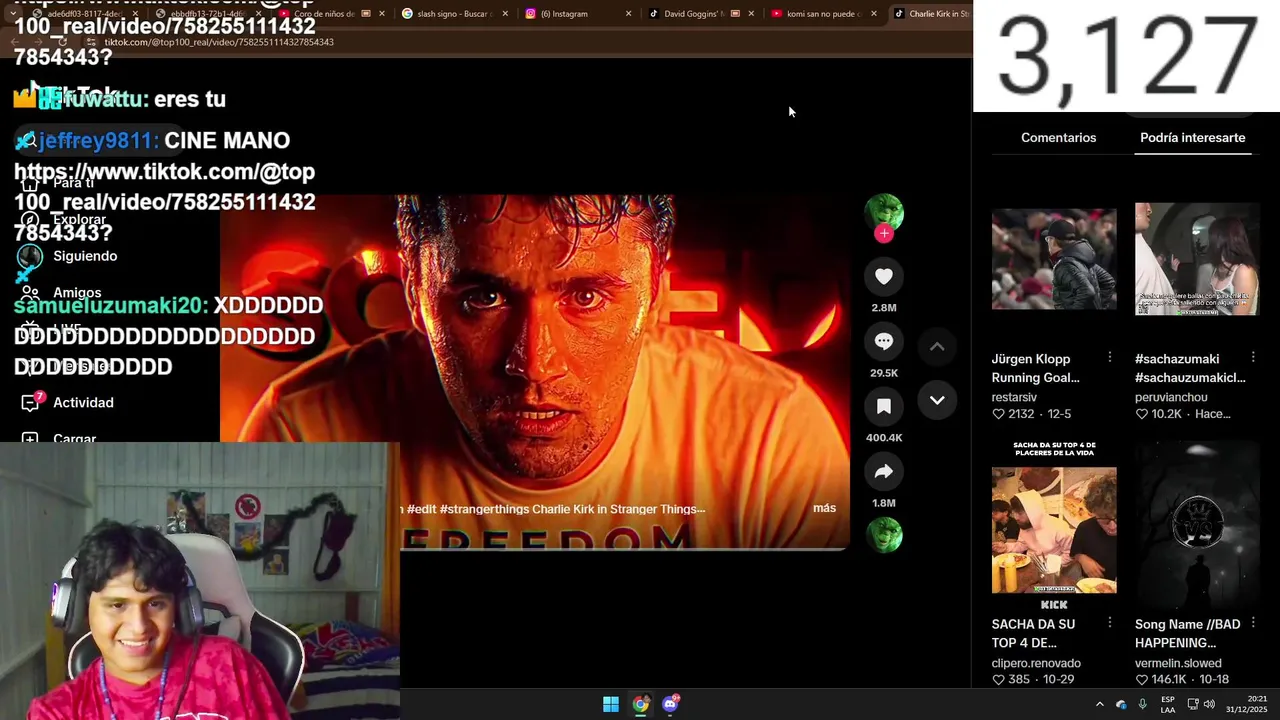
Task: Select the Charlie Kirk TikTok browser tab
Action: point(930,14)
